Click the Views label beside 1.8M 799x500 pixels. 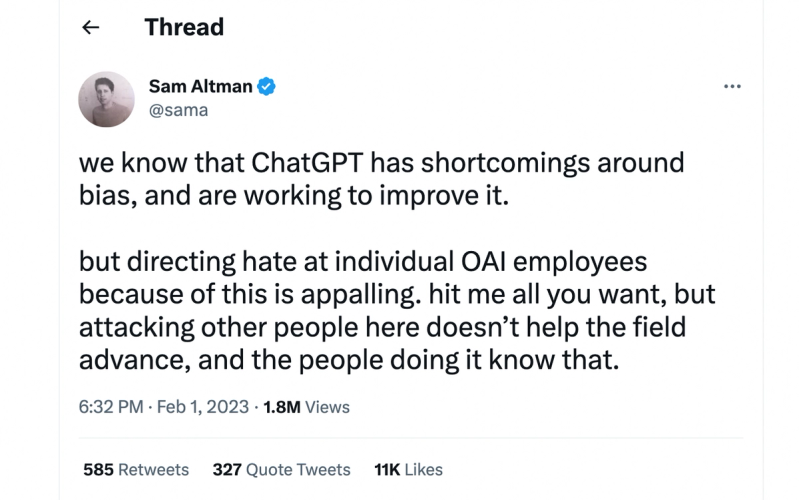click(x=327, y=407)
